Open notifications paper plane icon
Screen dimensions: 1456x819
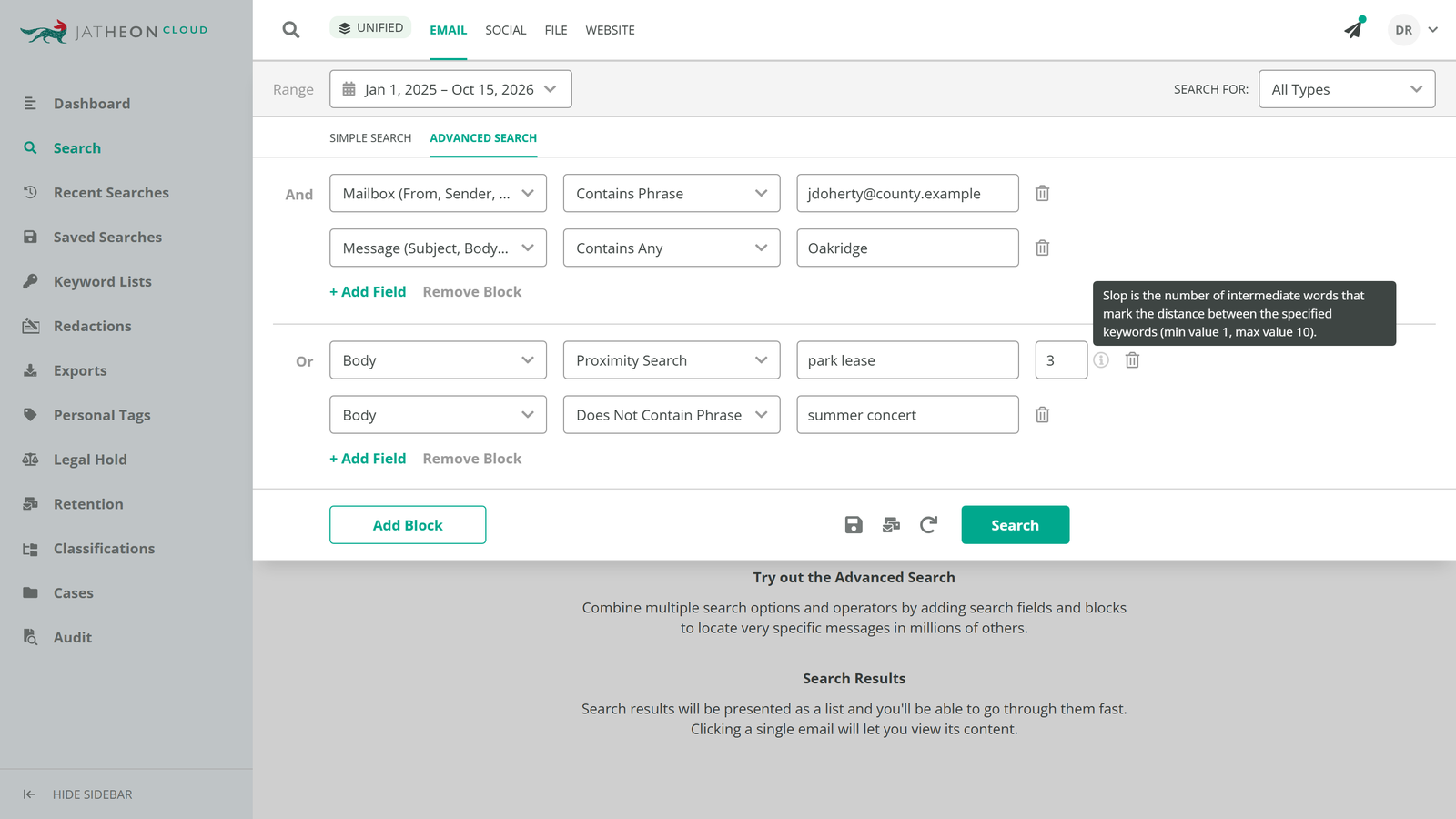click(1355, 28)
